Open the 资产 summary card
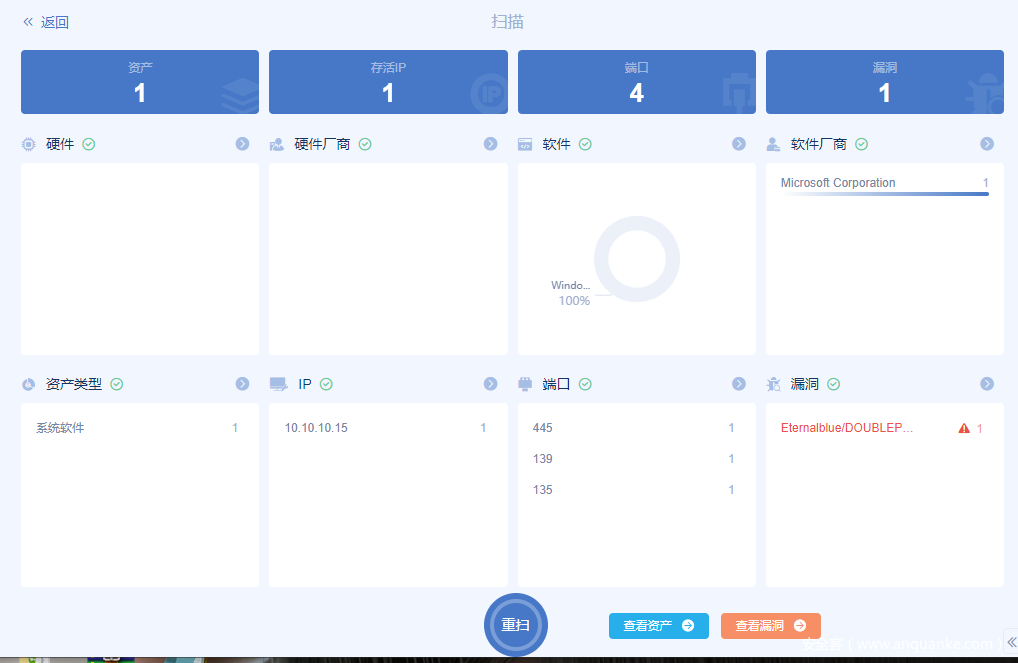1018x663 pixels. click(x=140, y=82)
